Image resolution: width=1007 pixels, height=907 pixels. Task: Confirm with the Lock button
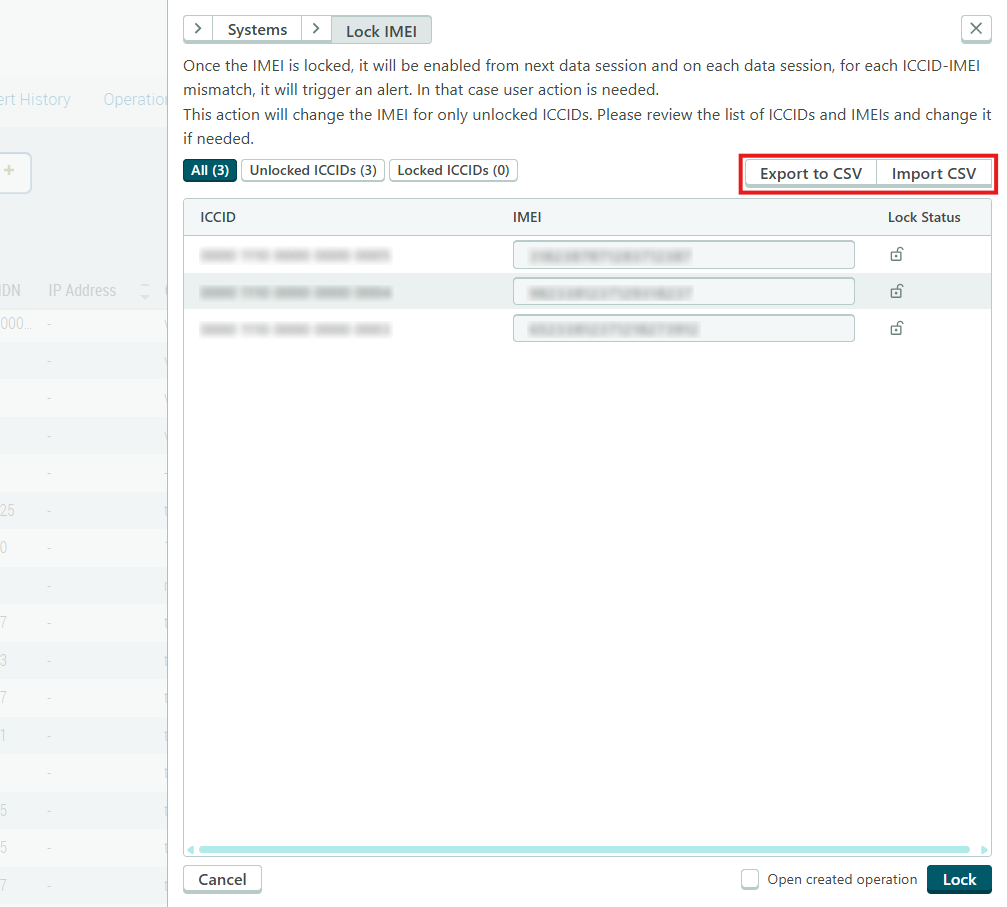click(959, 879)
